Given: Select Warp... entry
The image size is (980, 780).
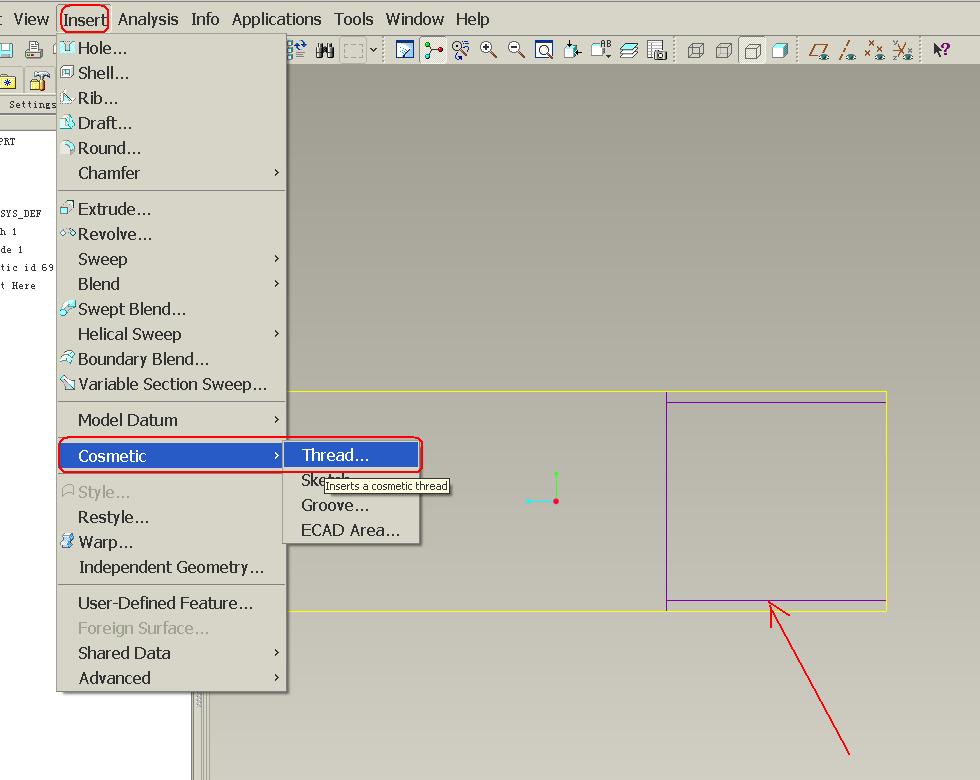Looking at the screenshot, I should tap(171, 542).
